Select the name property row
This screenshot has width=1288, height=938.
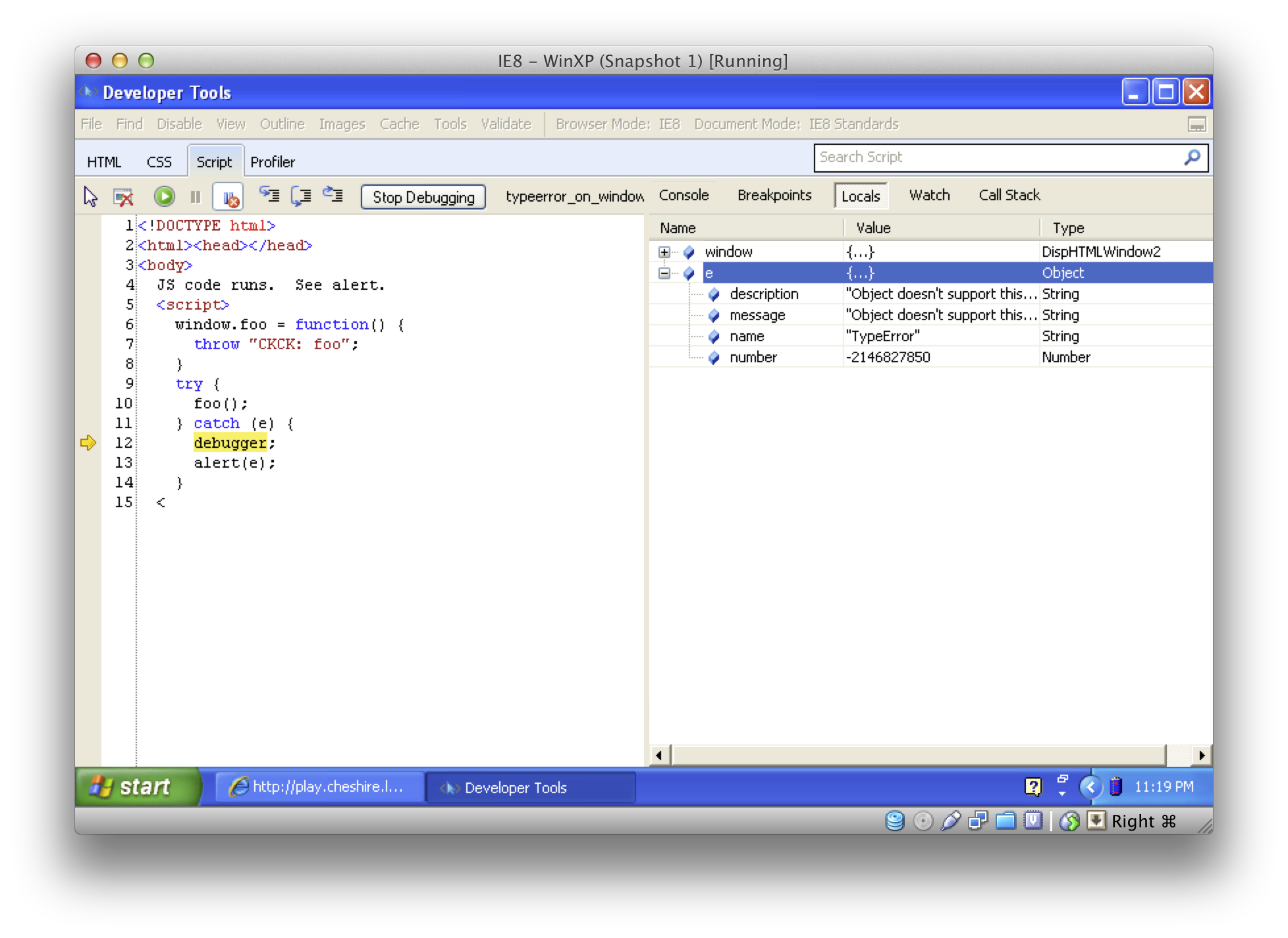930,337
